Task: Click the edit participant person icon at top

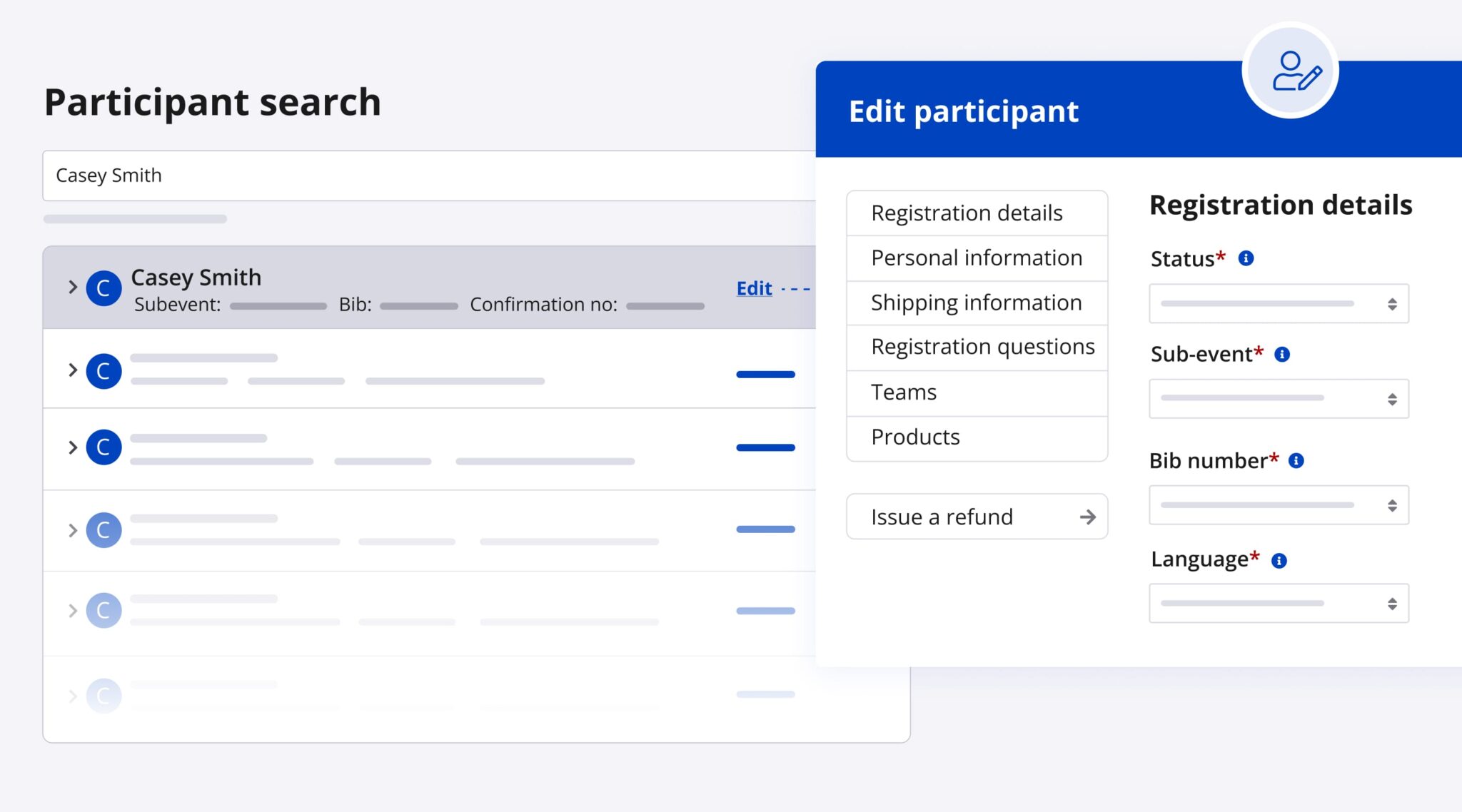Action: coord(1290,71)
